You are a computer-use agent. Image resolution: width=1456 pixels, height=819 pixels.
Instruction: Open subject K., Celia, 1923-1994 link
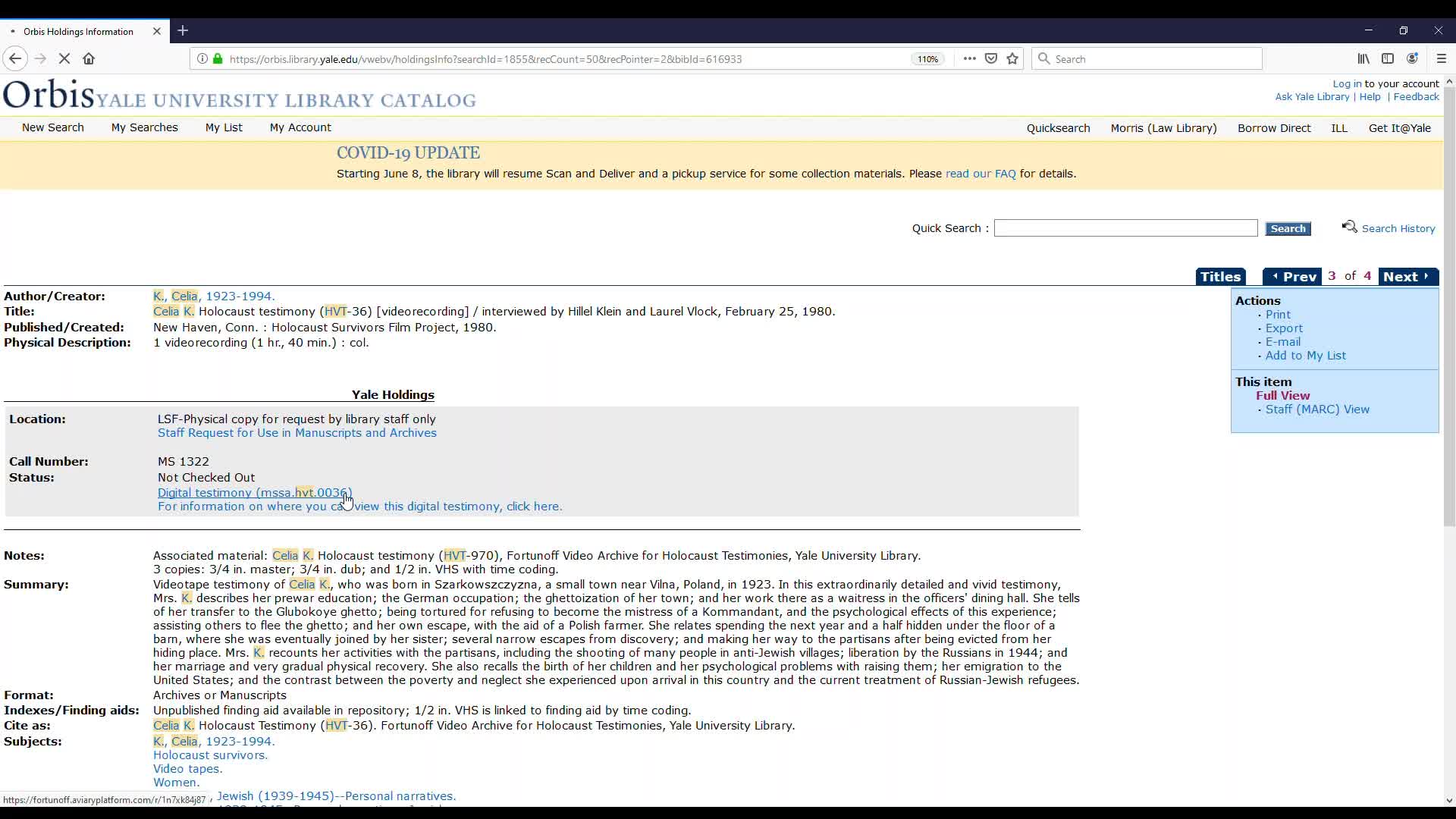214,742
